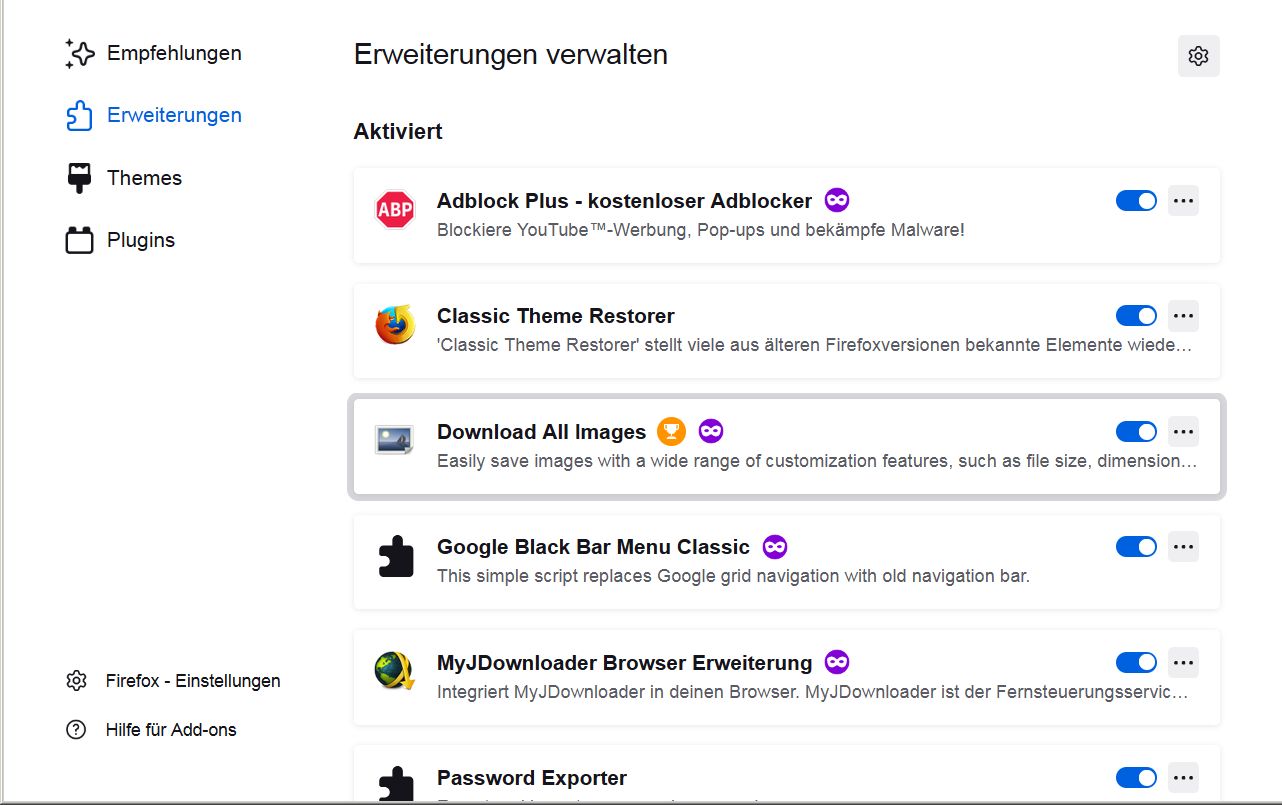This screenshot has height=805, width=1282.
Task: Go to the Themes section
Action: [x=144, y=178]
